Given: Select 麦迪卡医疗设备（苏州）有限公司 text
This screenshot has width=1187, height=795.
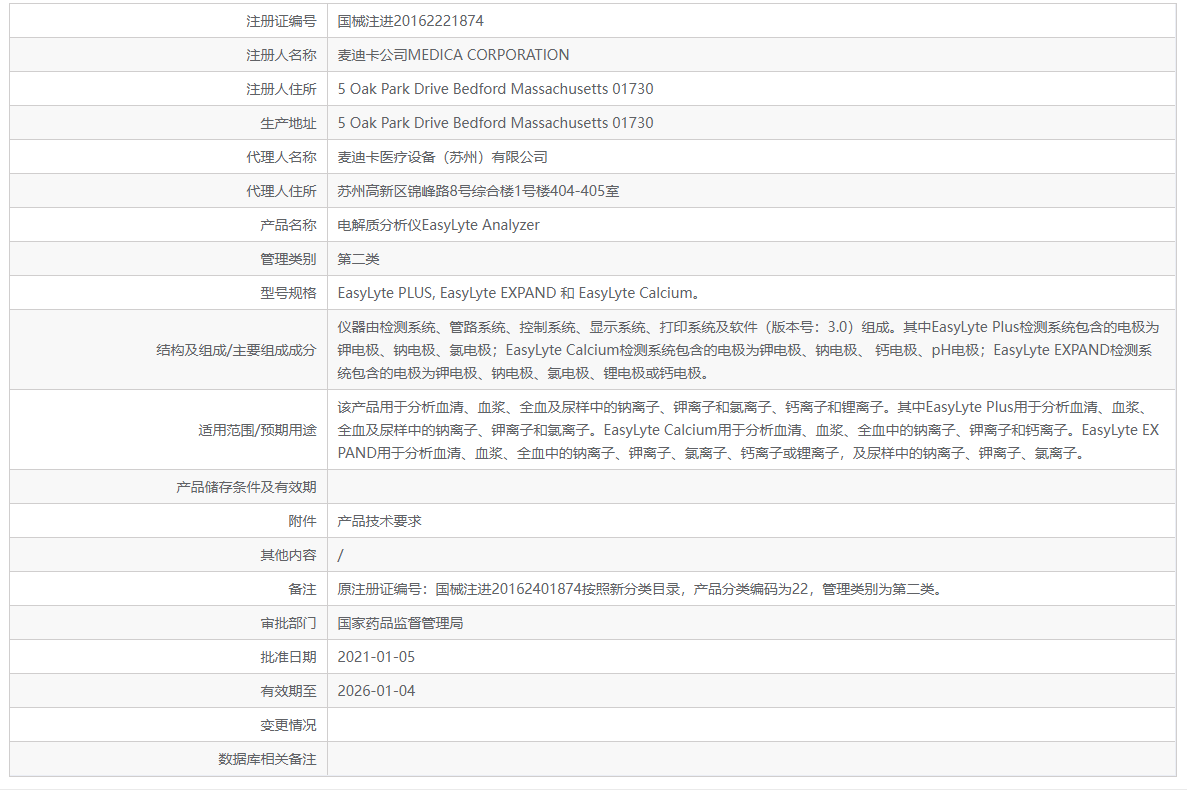Looking at the screenshot, I should coord(442,157).
